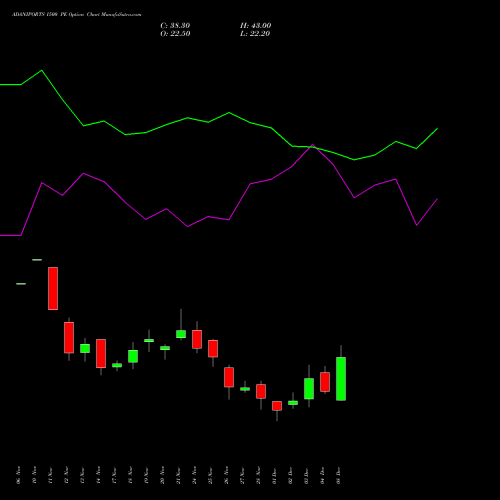Select the red candle for 28 Nov
This screenshot has height=500, width=500.
click(x=261, y=391)
